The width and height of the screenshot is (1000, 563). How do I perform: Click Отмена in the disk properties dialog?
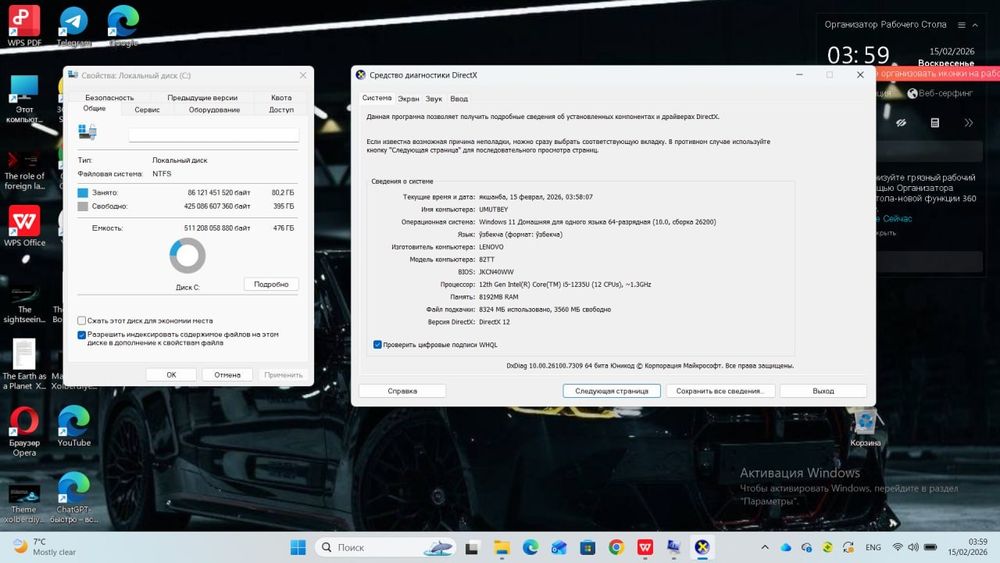point(227,375)
